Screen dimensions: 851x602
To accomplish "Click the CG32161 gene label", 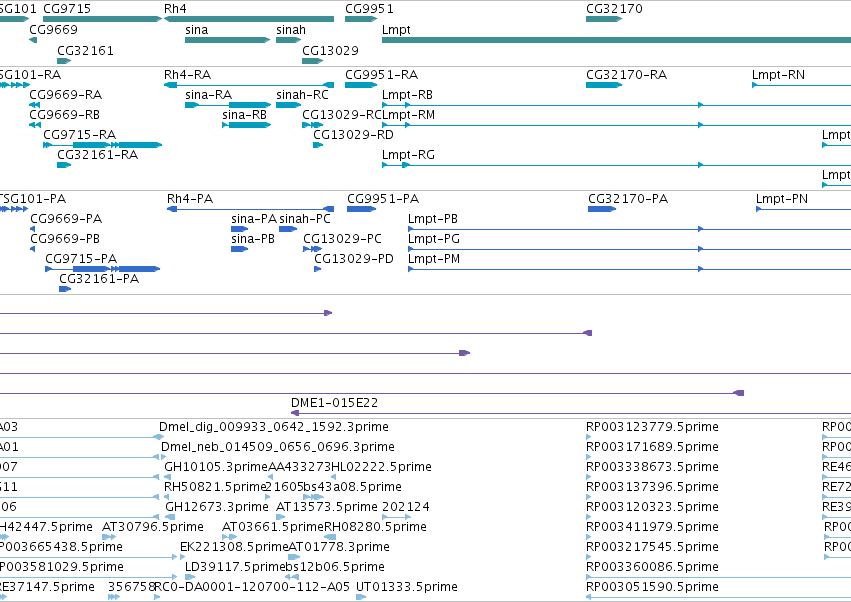I will [x=85, y=50].
